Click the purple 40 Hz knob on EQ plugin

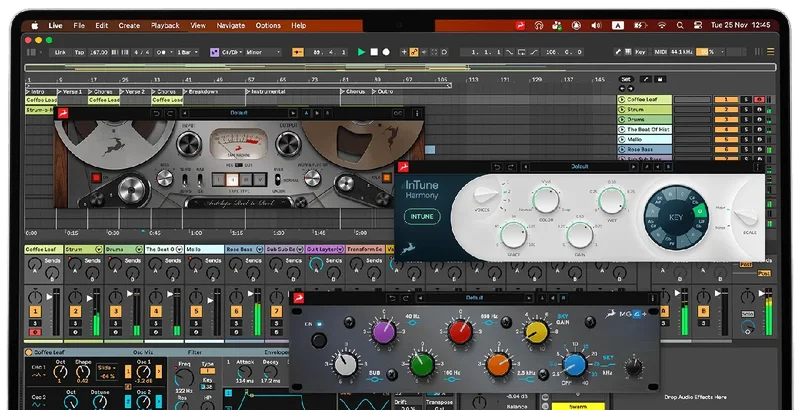click(384, 332)
